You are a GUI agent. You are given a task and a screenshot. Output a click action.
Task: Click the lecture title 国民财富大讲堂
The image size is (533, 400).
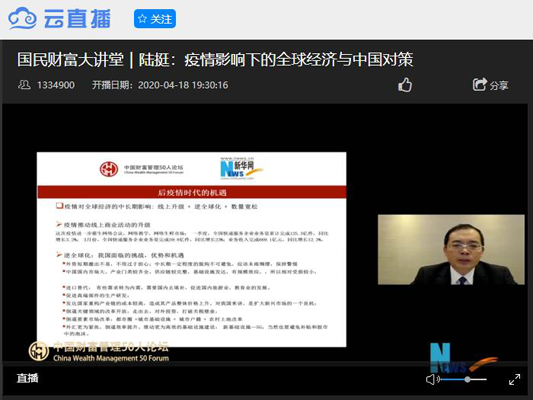point(70,59)
